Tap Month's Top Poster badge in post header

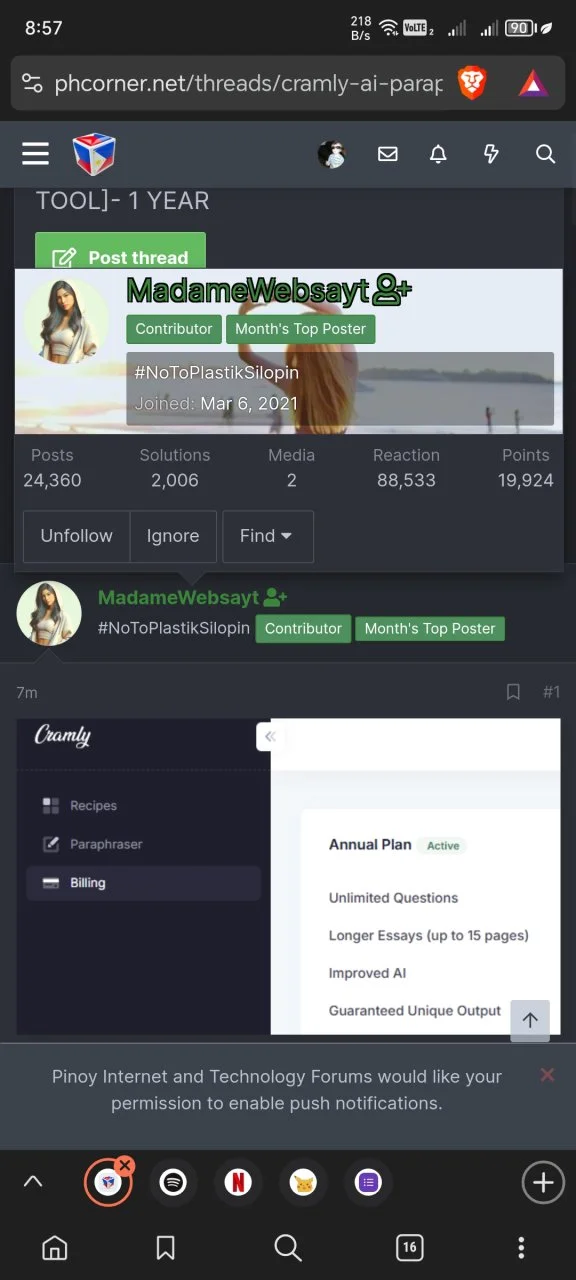[x=430, y=628]
